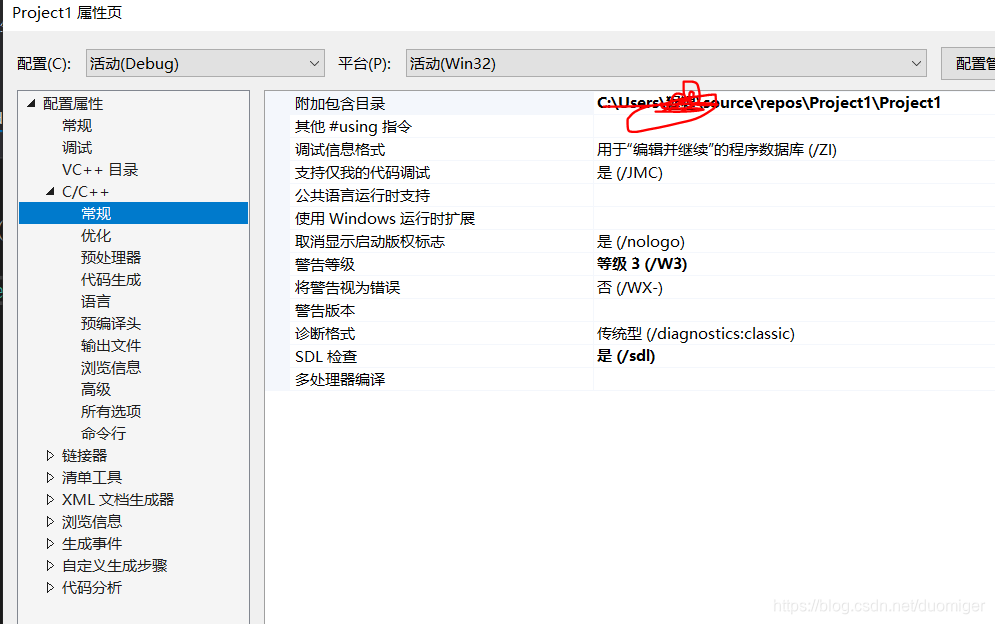995x624 pixels.
Task: Select the 程序数据库 (/ZI) value
Action: click(717, 150)
